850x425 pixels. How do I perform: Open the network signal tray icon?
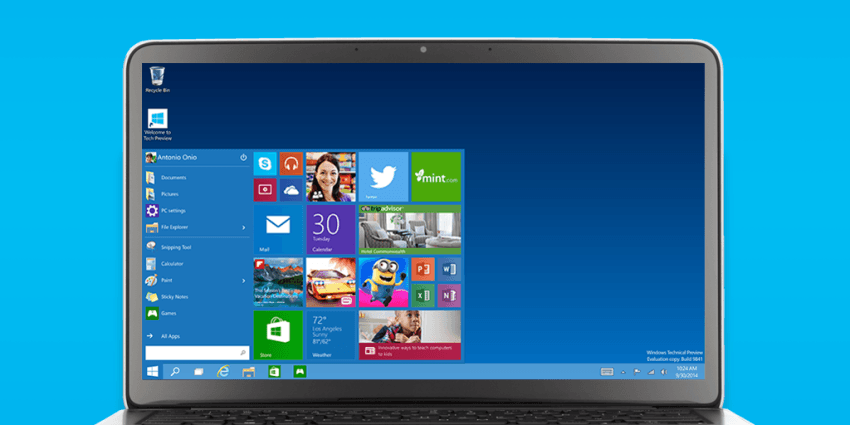(x=651, y=372)
